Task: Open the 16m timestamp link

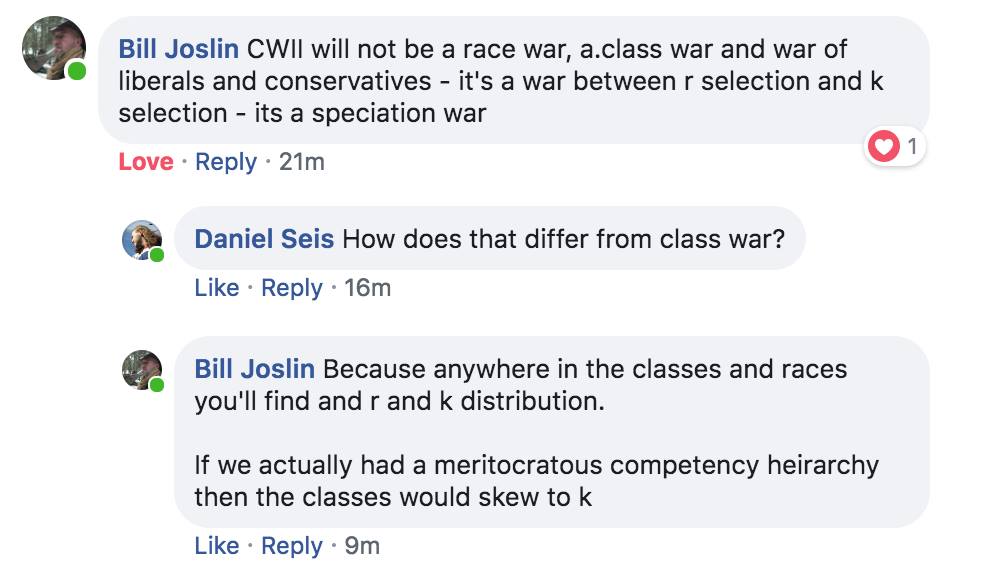Action: point(367,288)
